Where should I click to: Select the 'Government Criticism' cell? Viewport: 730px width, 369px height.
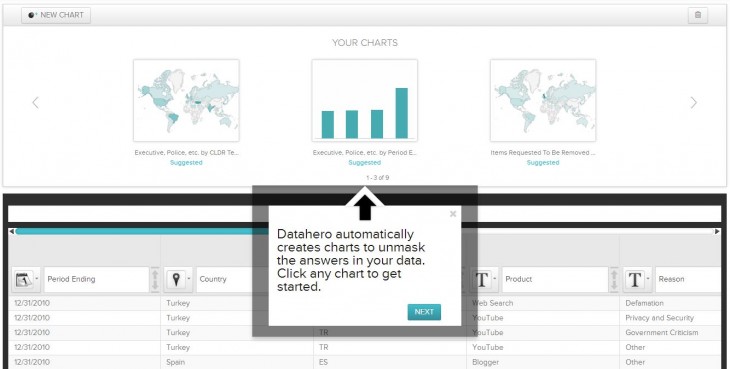(x=670, y=333)
